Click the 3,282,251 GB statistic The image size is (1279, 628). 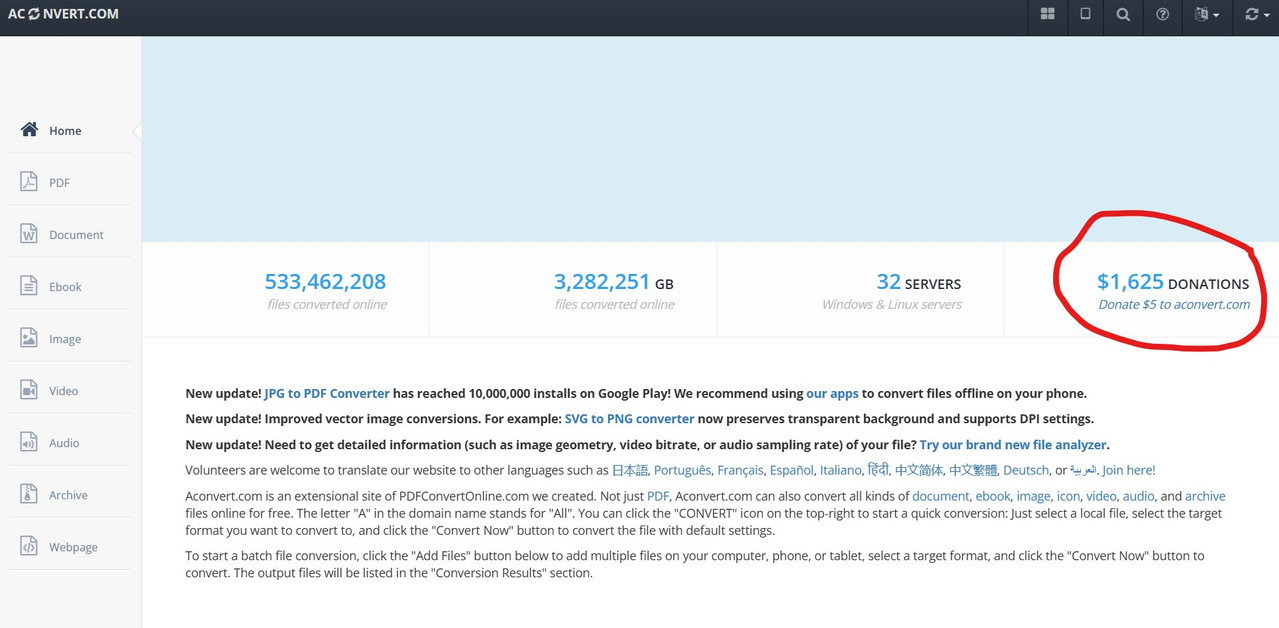[x=614, y=282]
